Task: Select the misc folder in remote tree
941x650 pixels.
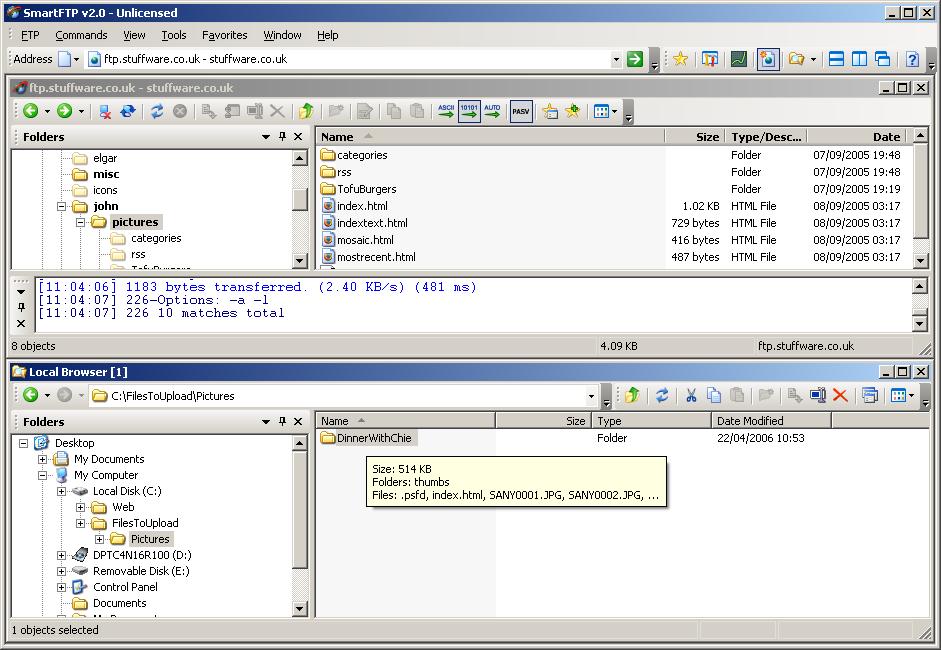Action: (x=106, y=174)
